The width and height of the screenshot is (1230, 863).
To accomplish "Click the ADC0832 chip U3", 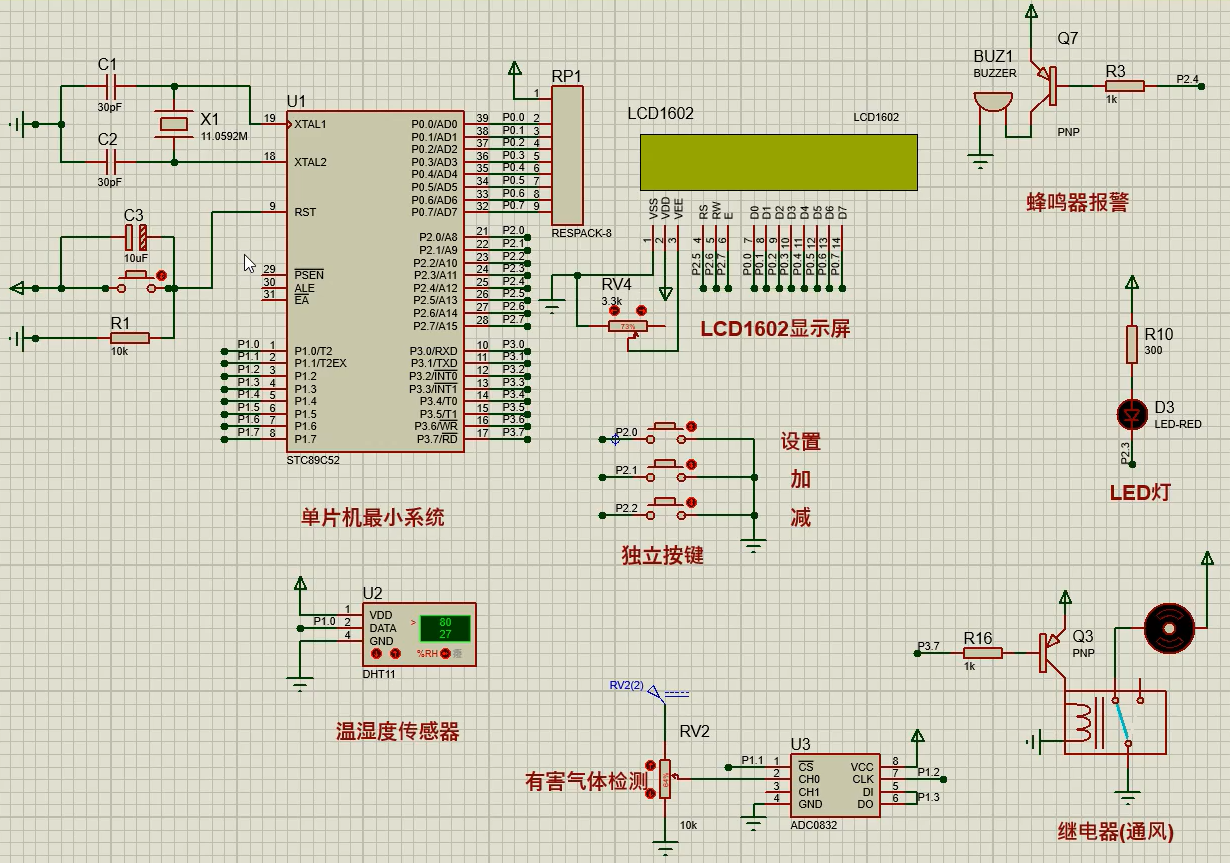I will click(x=836, y=785).
